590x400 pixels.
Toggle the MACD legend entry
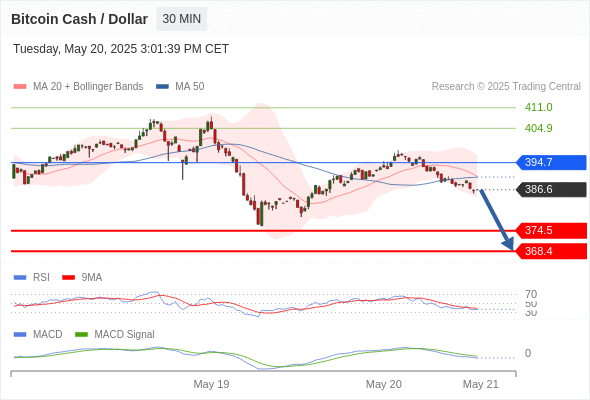(38, 334)
